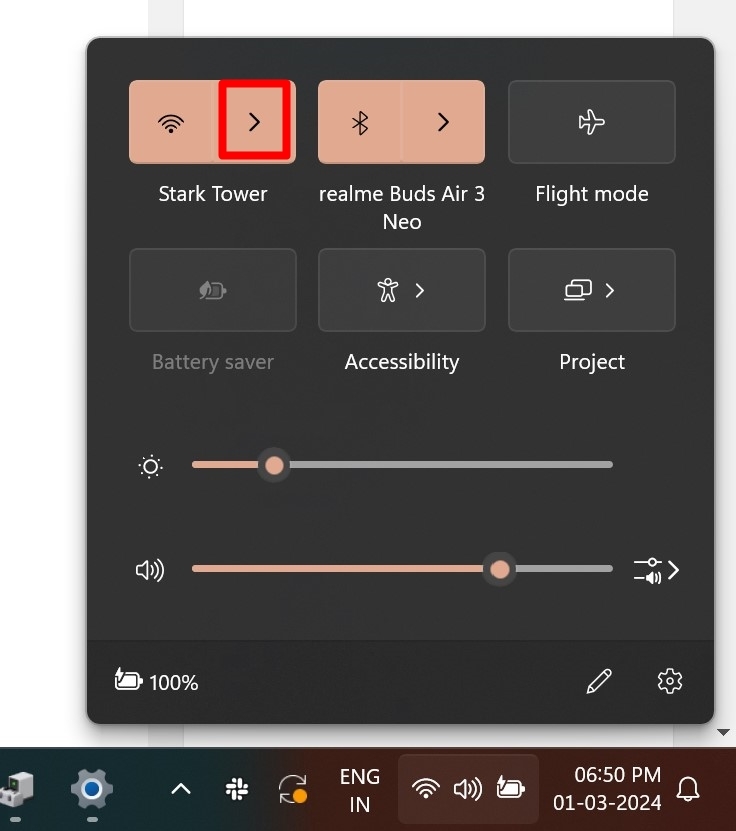Image resolution: width=736 pixels, height=831 pixels.
Task: Show hidden taskbar icons
Action: 181,789
